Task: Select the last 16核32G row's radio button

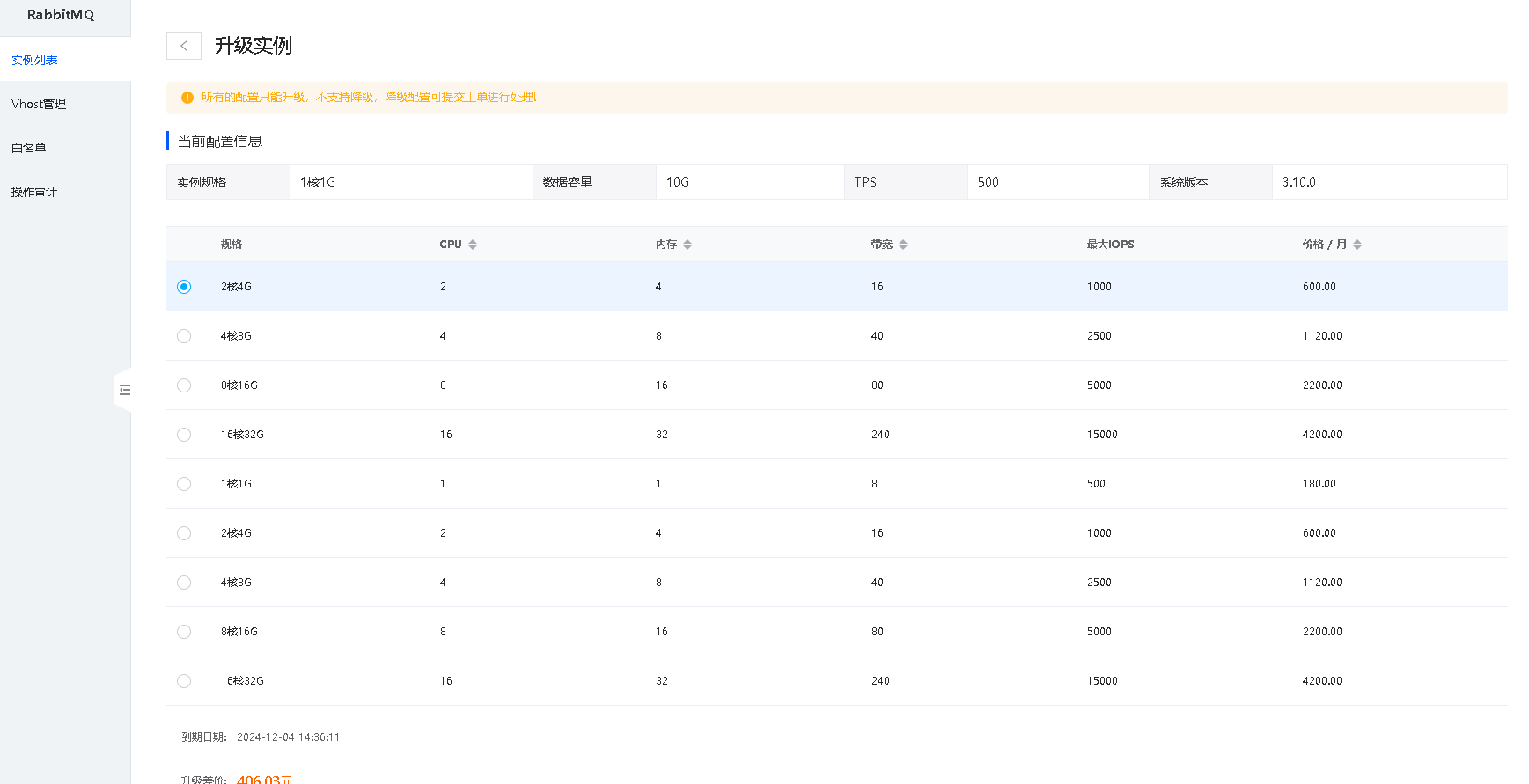Action: (184, 681)
